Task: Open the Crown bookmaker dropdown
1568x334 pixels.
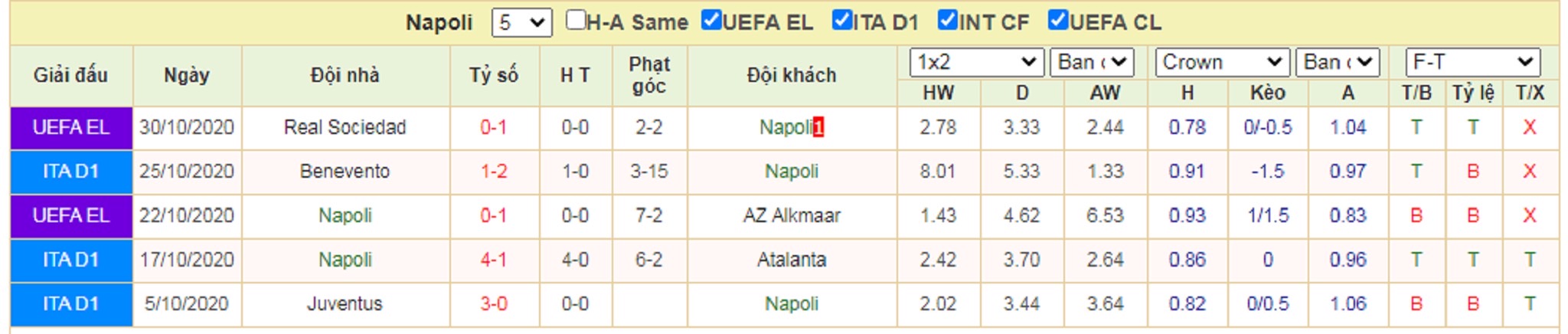Action: [x=1223, y=62]
